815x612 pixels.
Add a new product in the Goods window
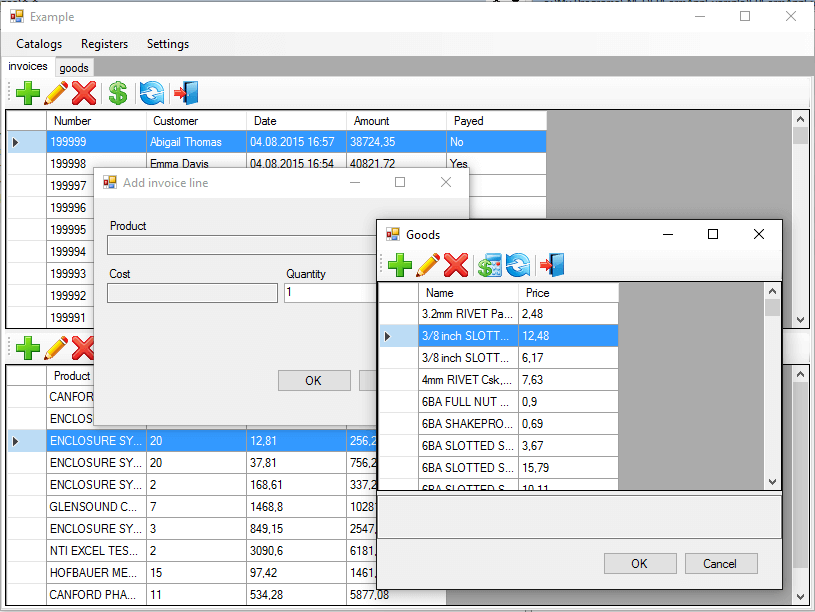[x=400, y=265]
